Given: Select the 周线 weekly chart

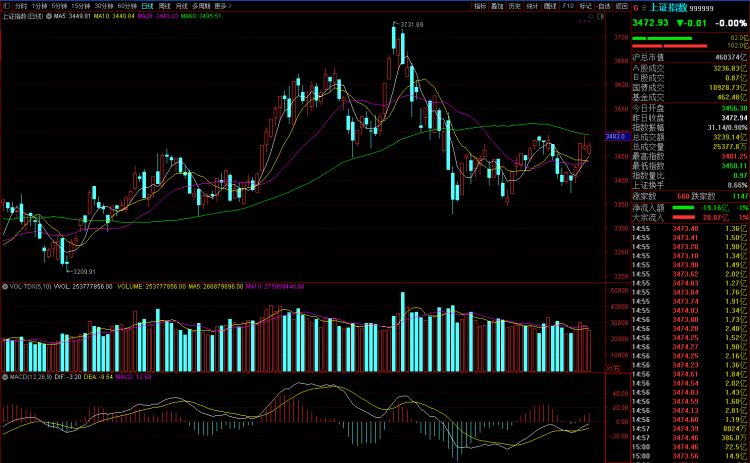Looking at the screenshot, I should click(x=166, y=6).
